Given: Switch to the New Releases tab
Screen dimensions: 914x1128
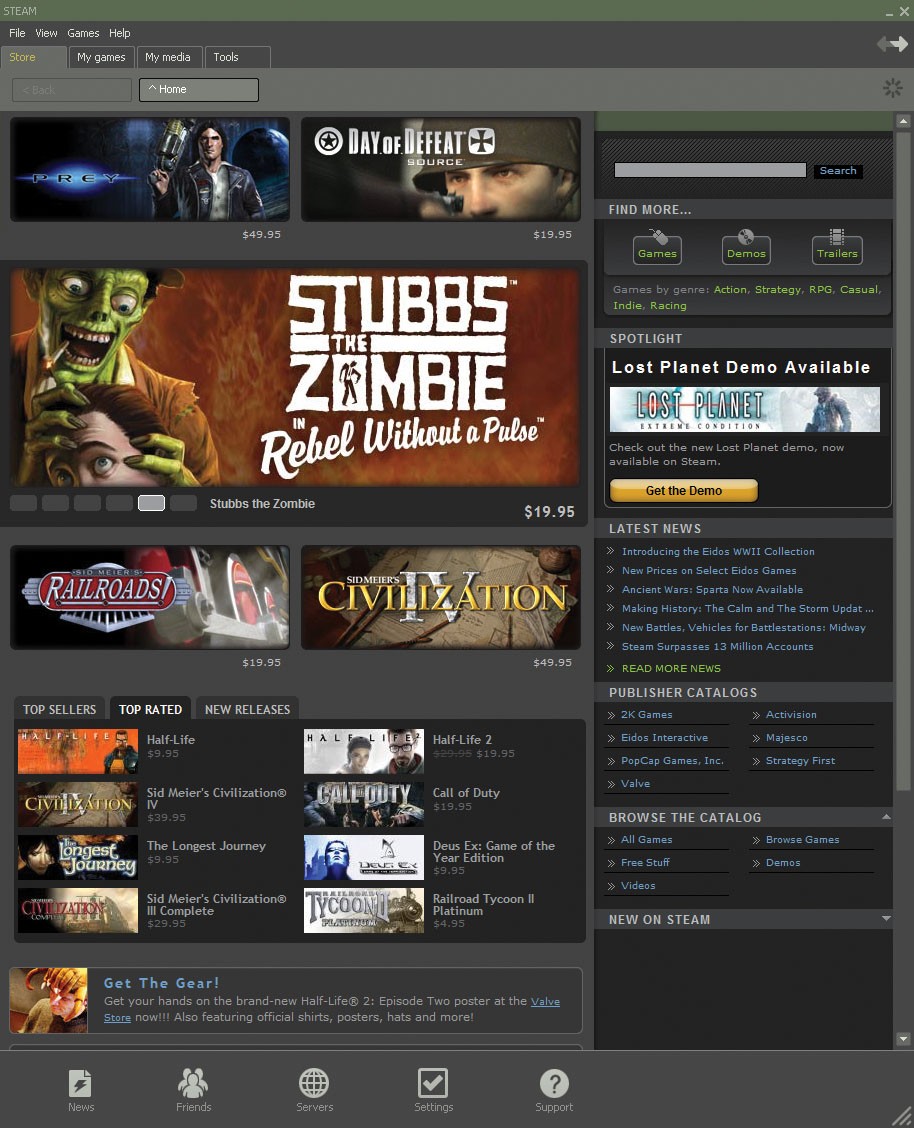Looking at the screenshot, I should 247,709.
